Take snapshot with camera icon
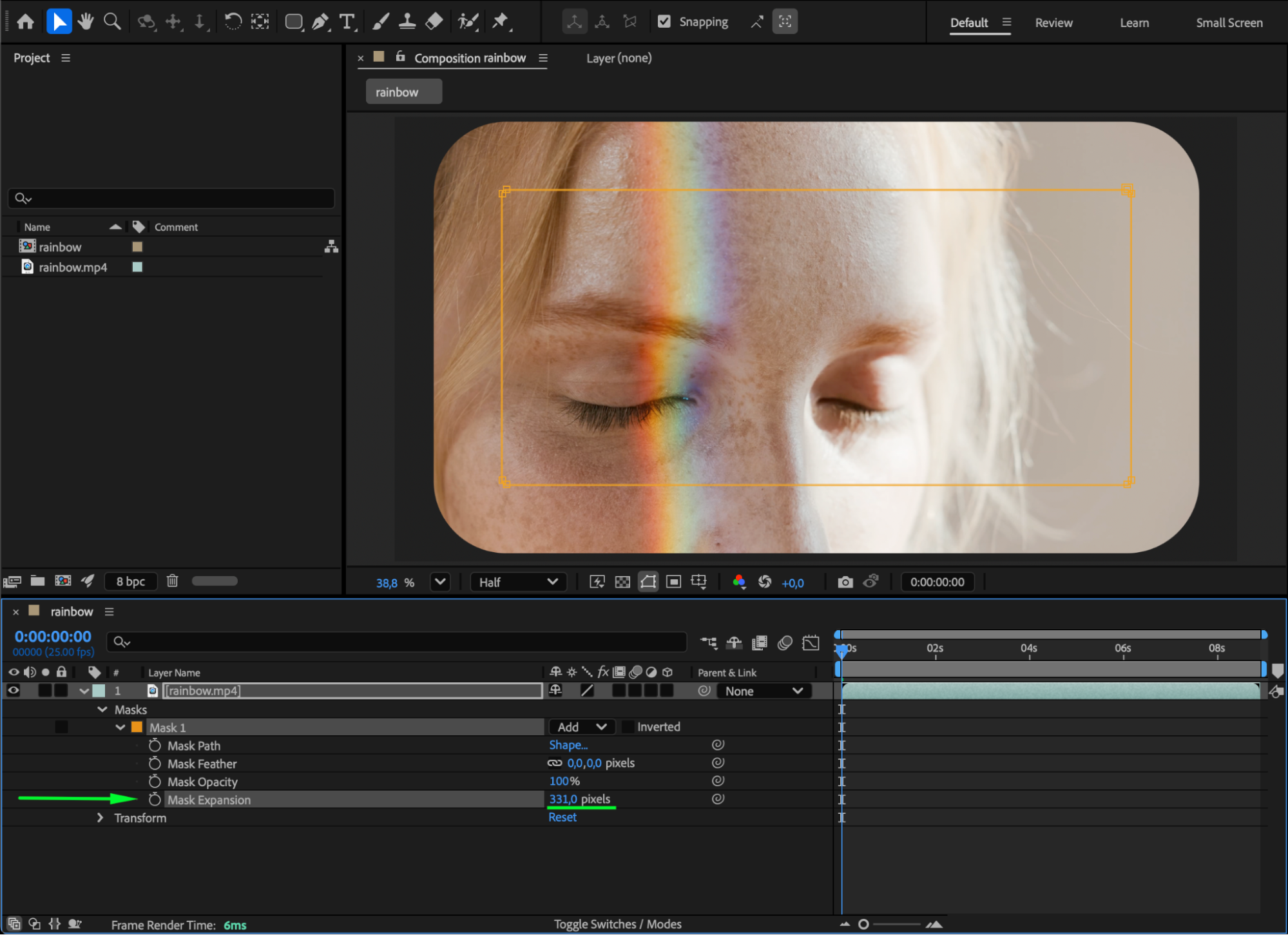 [x=845, y=582]
